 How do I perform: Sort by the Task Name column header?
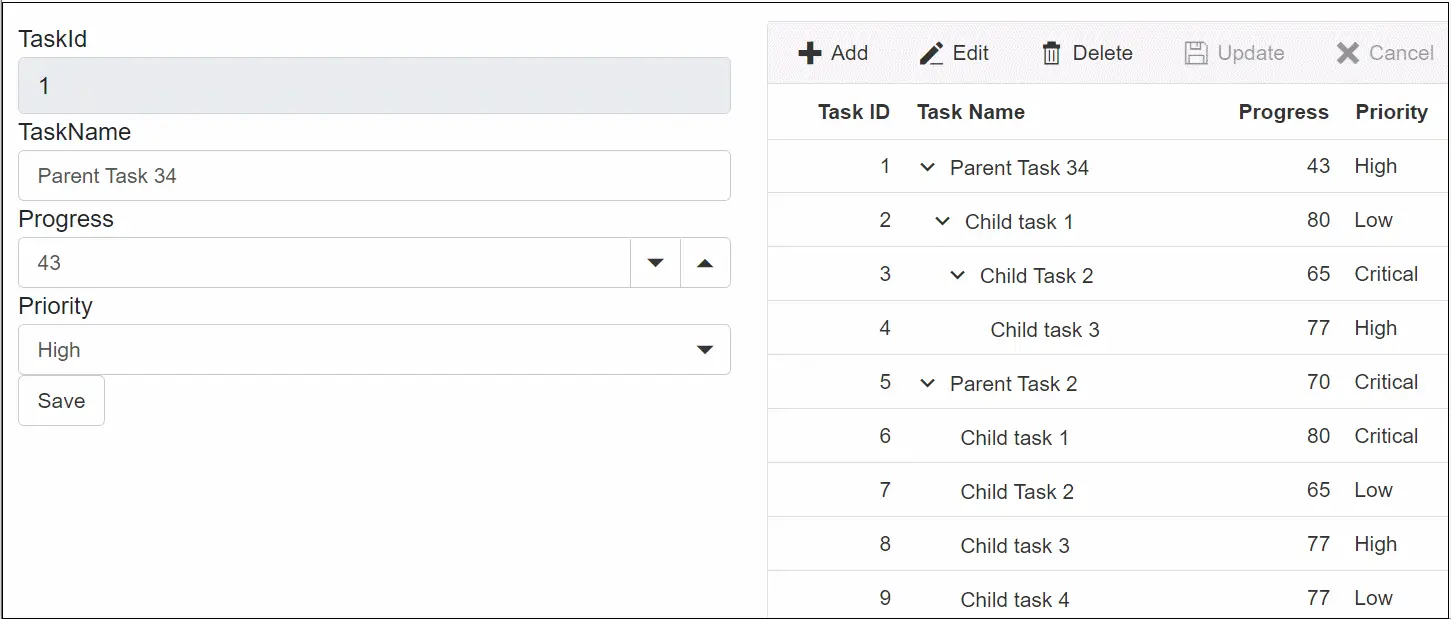click(971, 112)
